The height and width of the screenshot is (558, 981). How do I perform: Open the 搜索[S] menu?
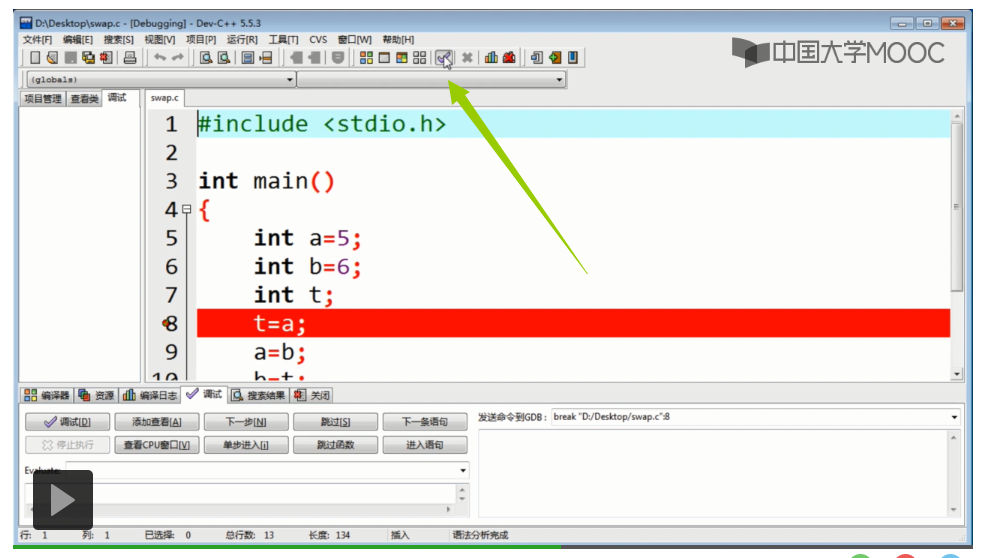tap(119, 39)
